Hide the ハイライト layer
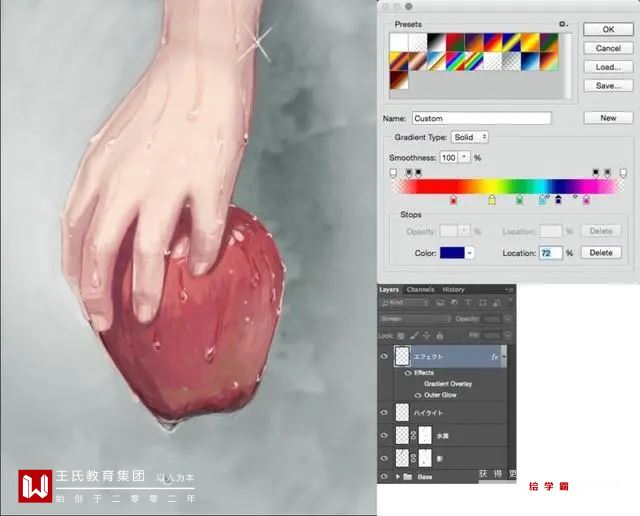Screen dimensions: 640x516 (384, 412)
